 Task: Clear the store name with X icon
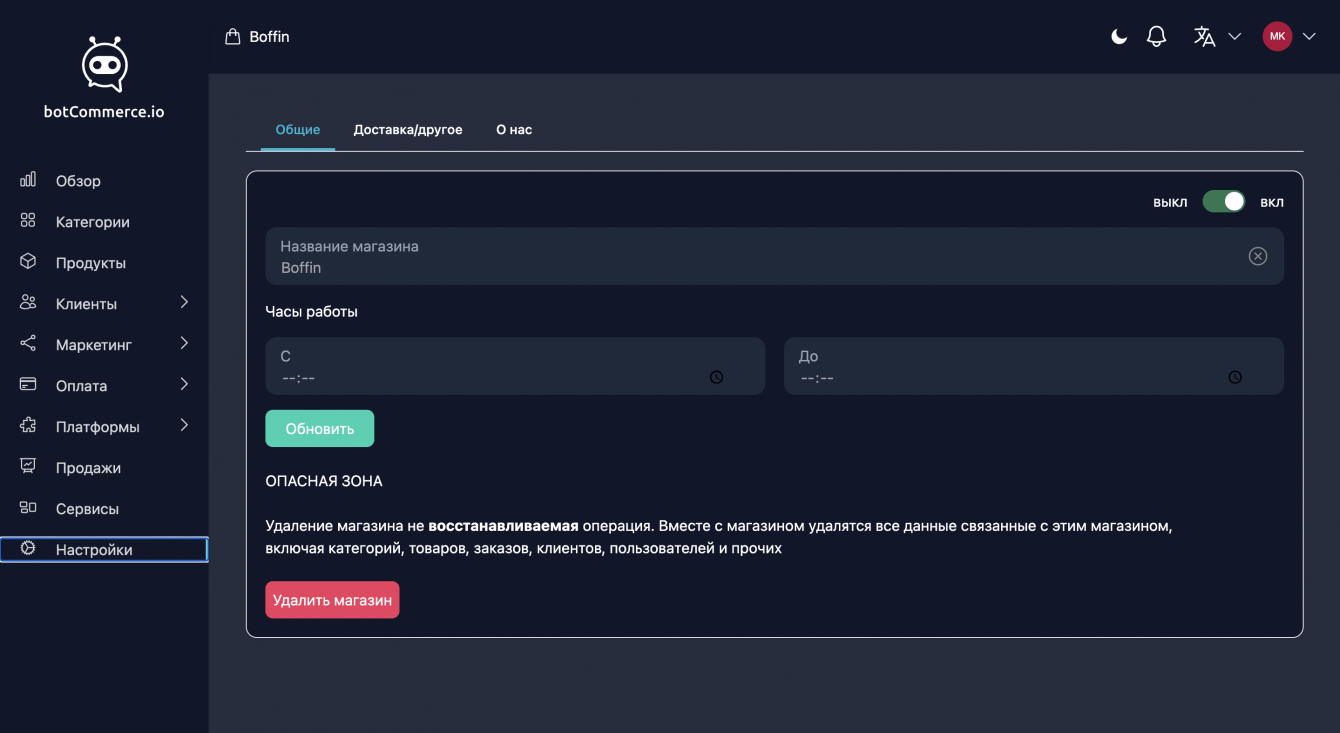pos(1258,256)
